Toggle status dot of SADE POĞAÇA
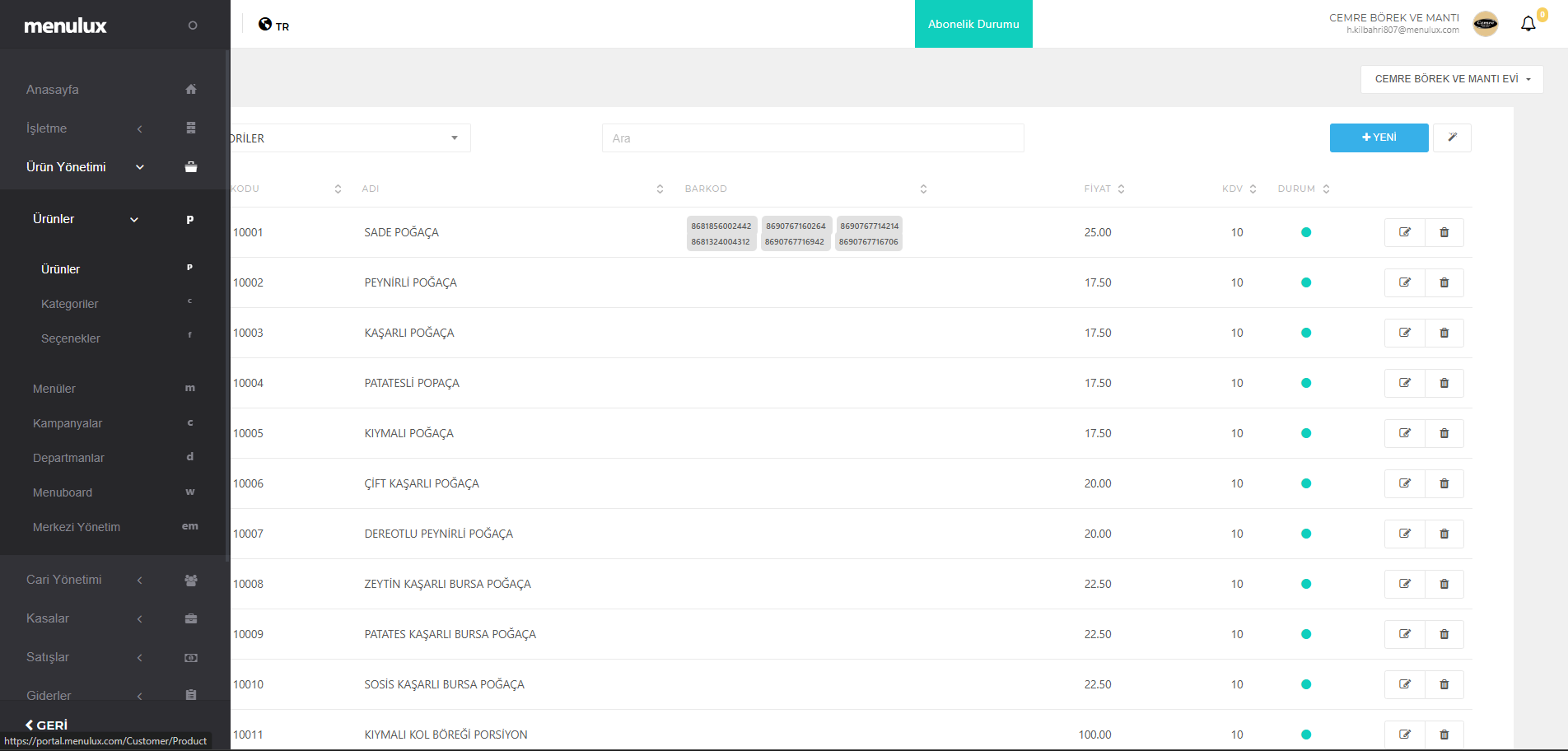The height and width of the screenshot is (751, 1568). tap(1306, 232)
